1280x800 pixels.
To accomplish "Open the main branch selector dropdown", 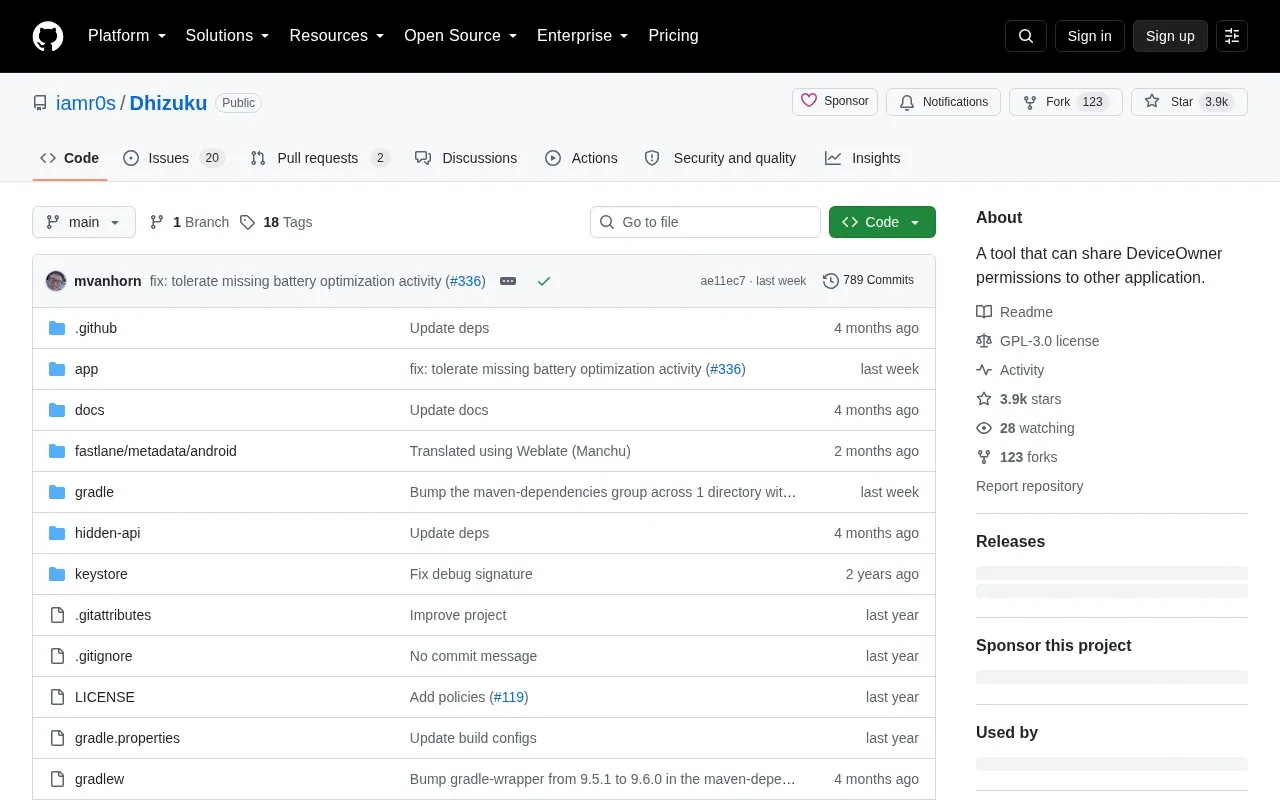I will coord(84,222).
